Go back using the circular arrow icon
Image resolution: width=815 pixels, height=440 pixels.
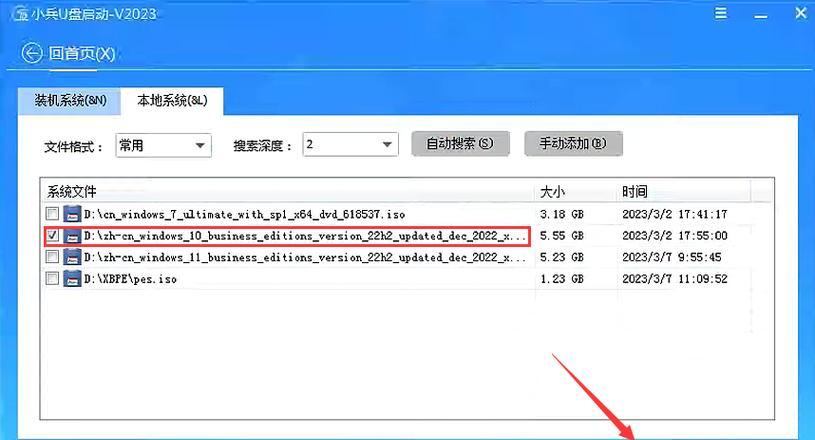point(32,54)
